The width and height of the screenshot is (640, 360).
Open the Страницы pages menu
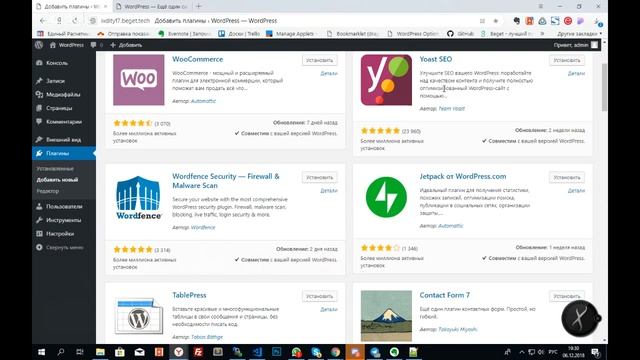(59, 108)
